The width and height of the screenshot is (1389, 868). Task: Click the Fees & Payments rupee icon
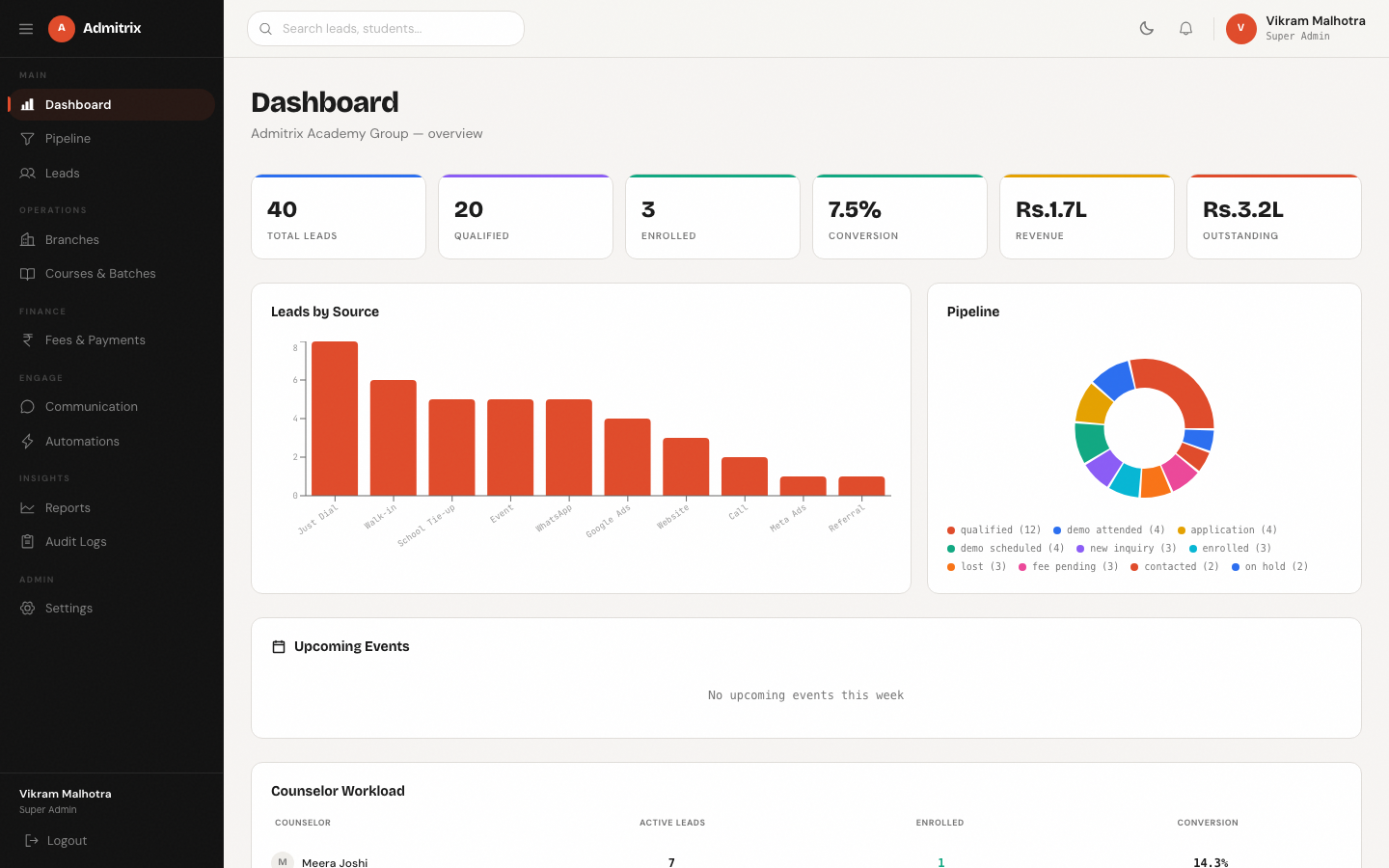28,340
